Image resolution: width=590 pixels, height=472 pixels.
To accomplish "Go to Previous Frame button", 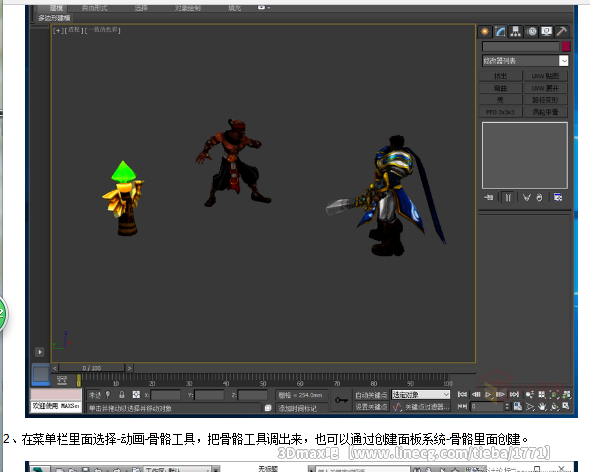I will pos(476,394).
